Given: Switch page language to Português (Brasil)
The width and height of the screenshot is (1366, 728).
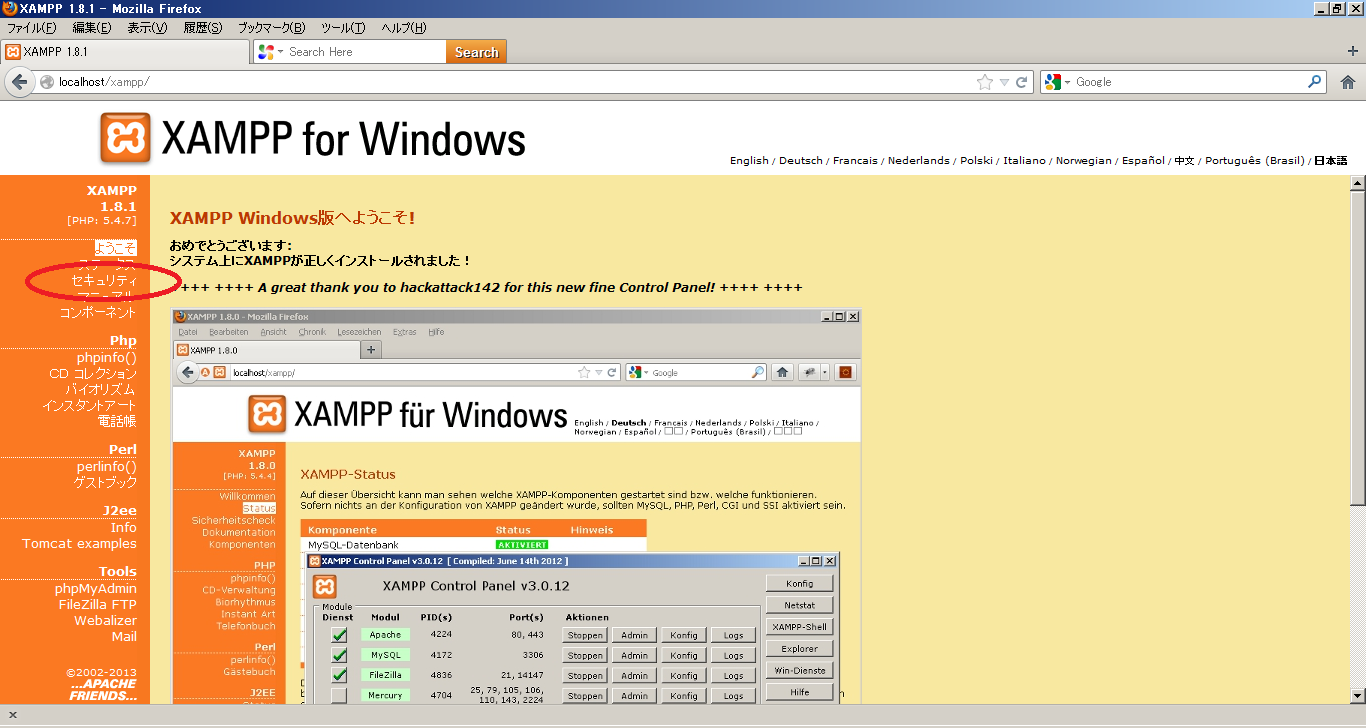Looking at the screenshot, I should pyautogui.click(x=1254, y=160).
